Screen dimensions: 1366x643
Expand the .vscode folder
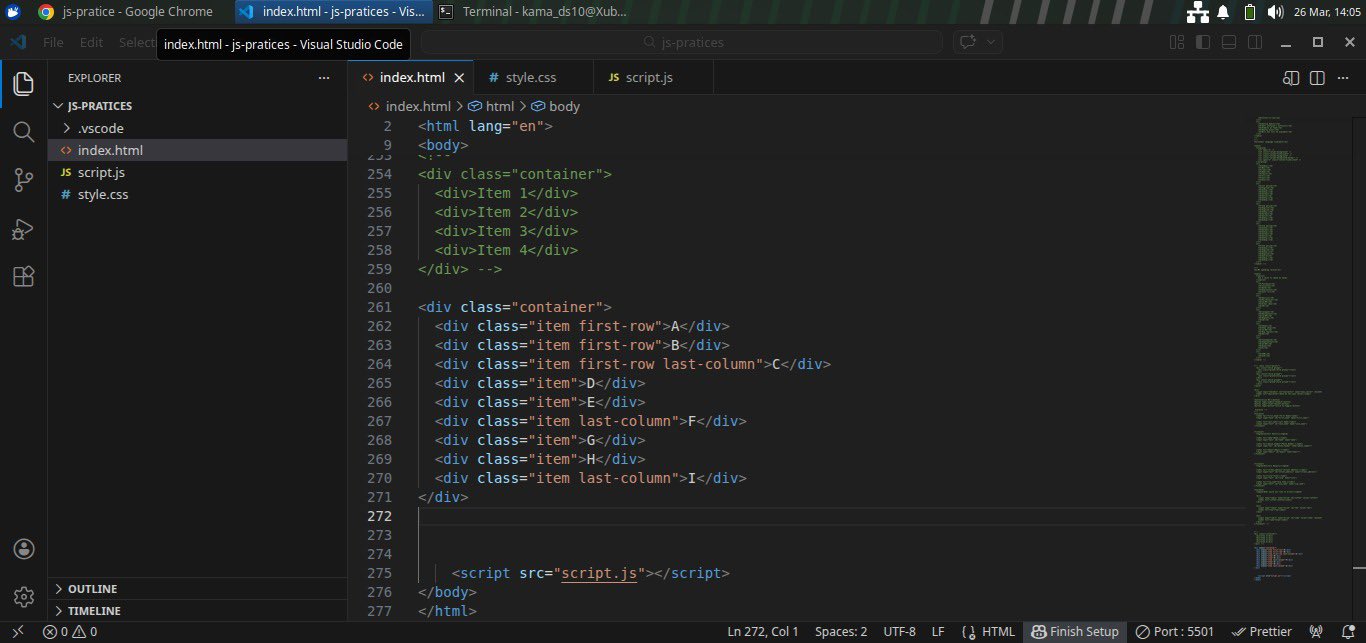(x=100, y=128)
